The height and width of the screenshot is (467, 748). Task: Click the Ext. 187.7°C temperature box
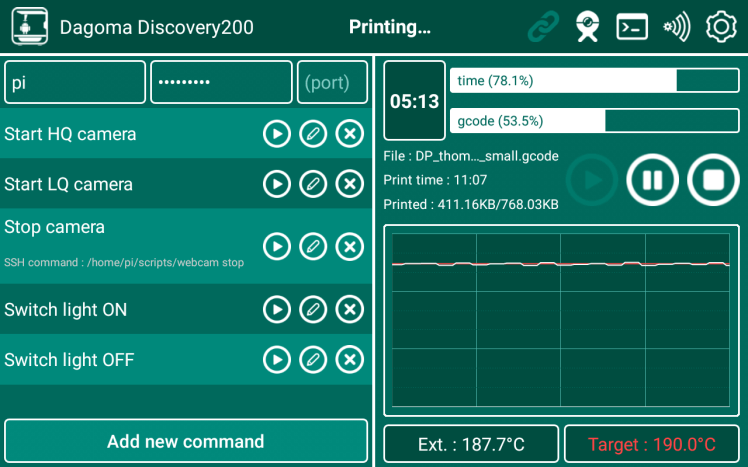[471, 444]
